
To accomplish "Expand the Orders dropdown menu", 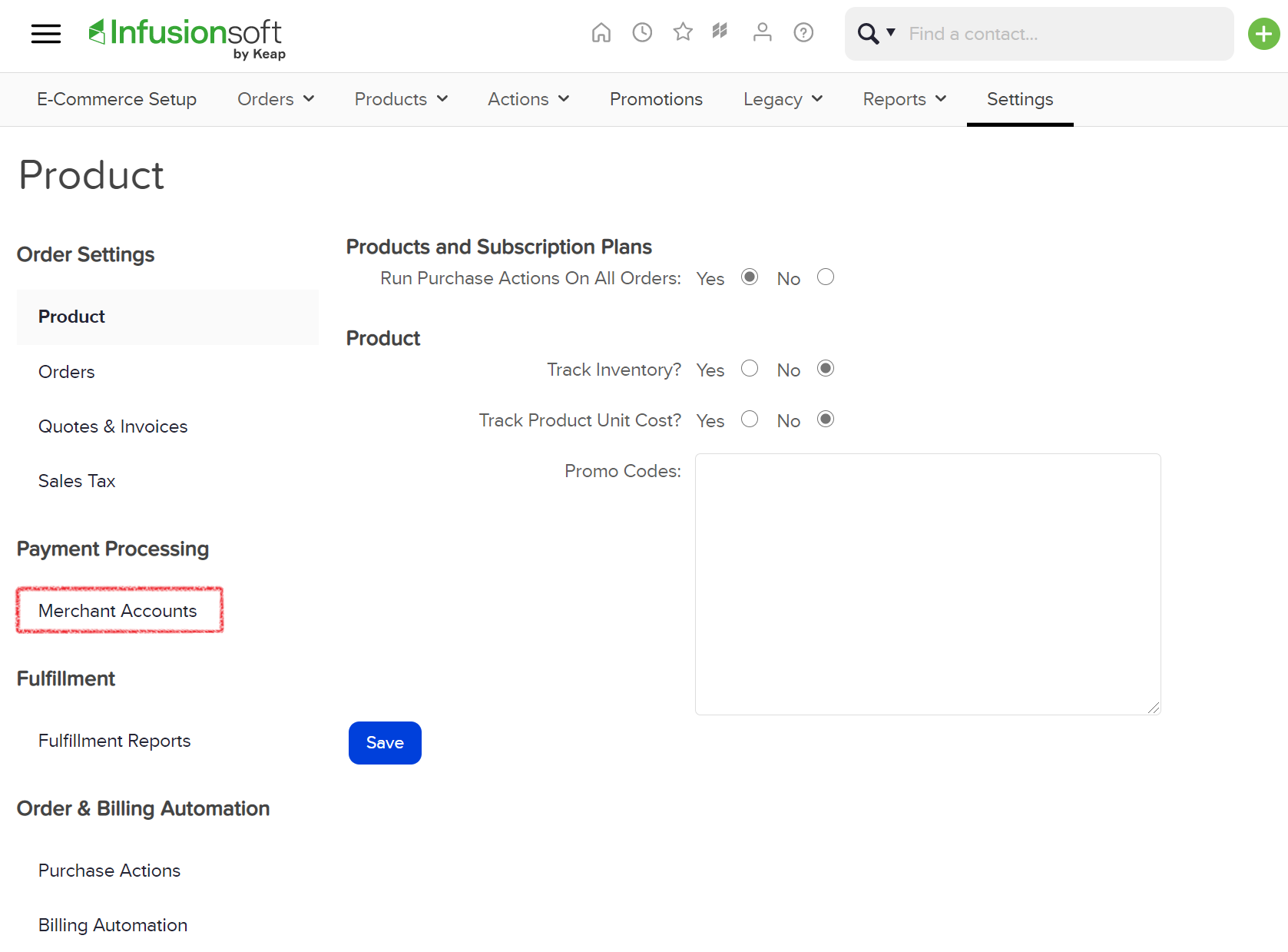I will 276,99.
